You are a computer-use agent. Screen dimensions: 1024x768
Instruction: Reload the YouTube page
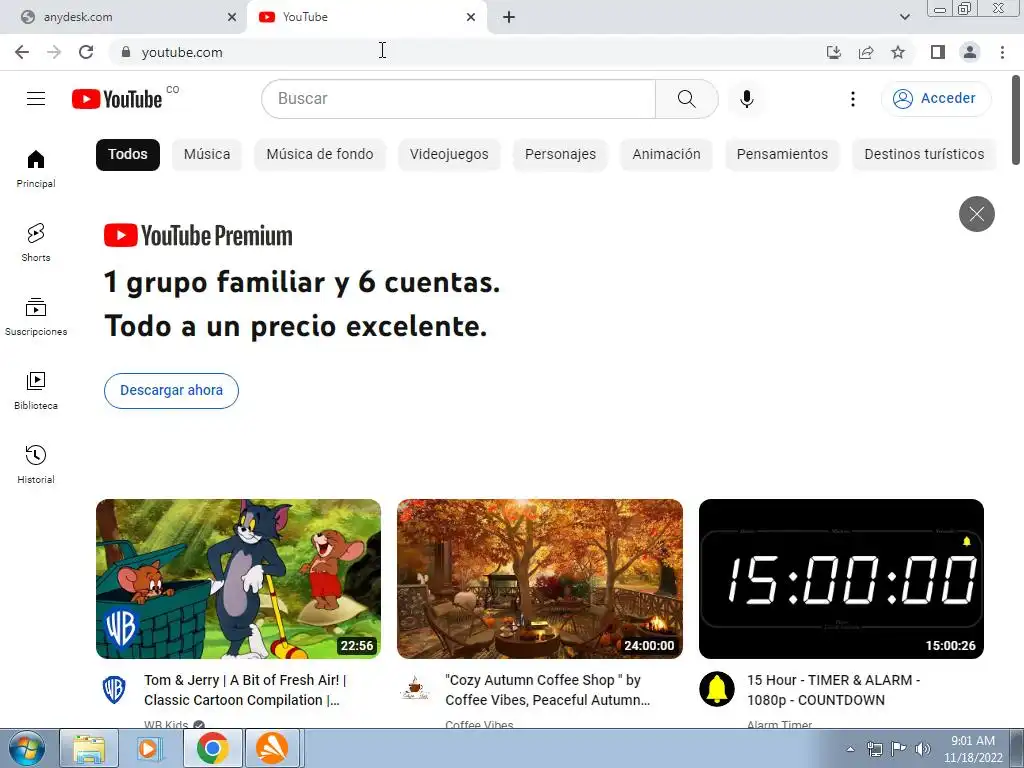[x=86, y=52]
